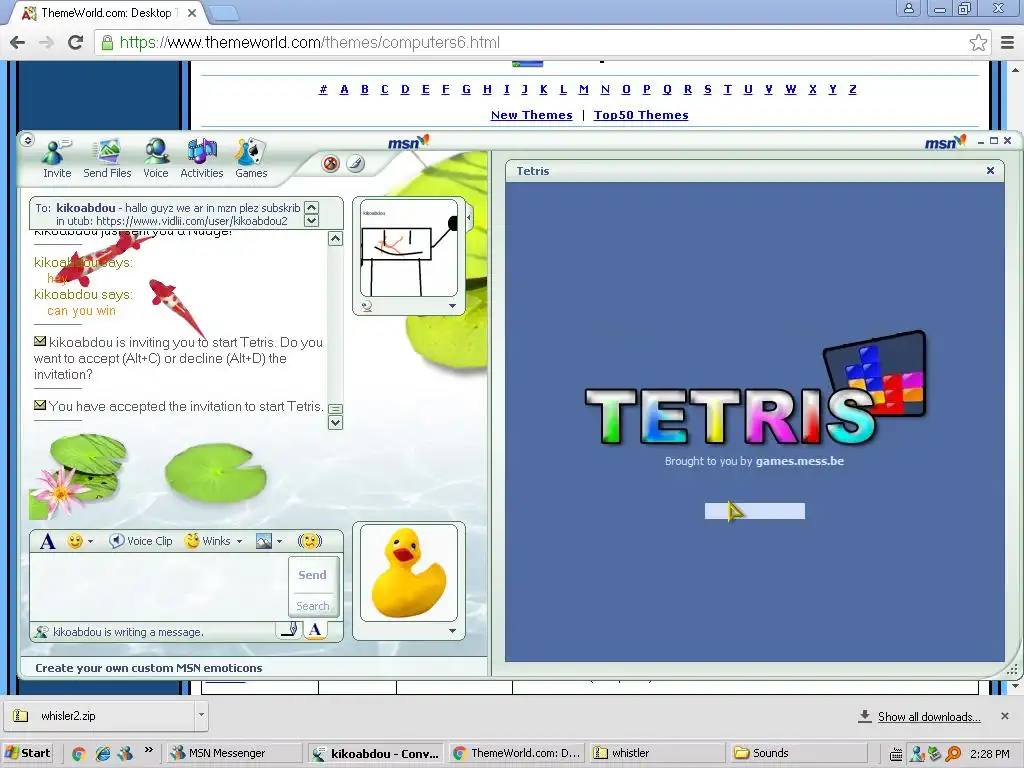1024x768 pixels.
Task: Click the Invite icon in MSN toolbar
Action: tap(57, 159)
